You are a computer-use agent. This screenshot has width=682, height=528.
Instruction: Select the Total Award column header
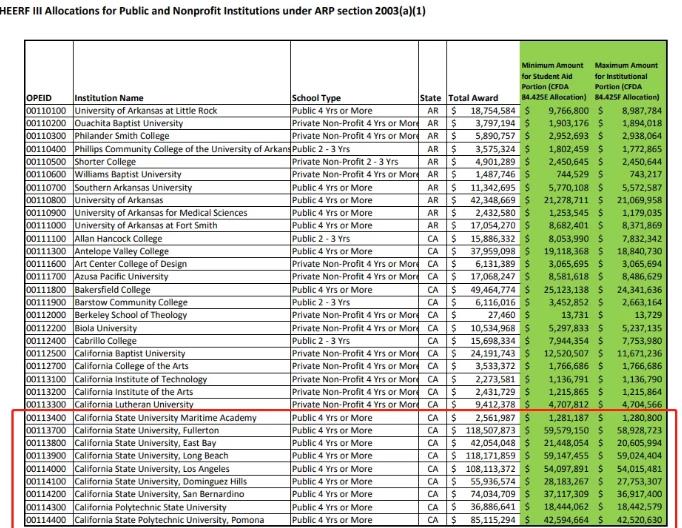click(473, 98)
